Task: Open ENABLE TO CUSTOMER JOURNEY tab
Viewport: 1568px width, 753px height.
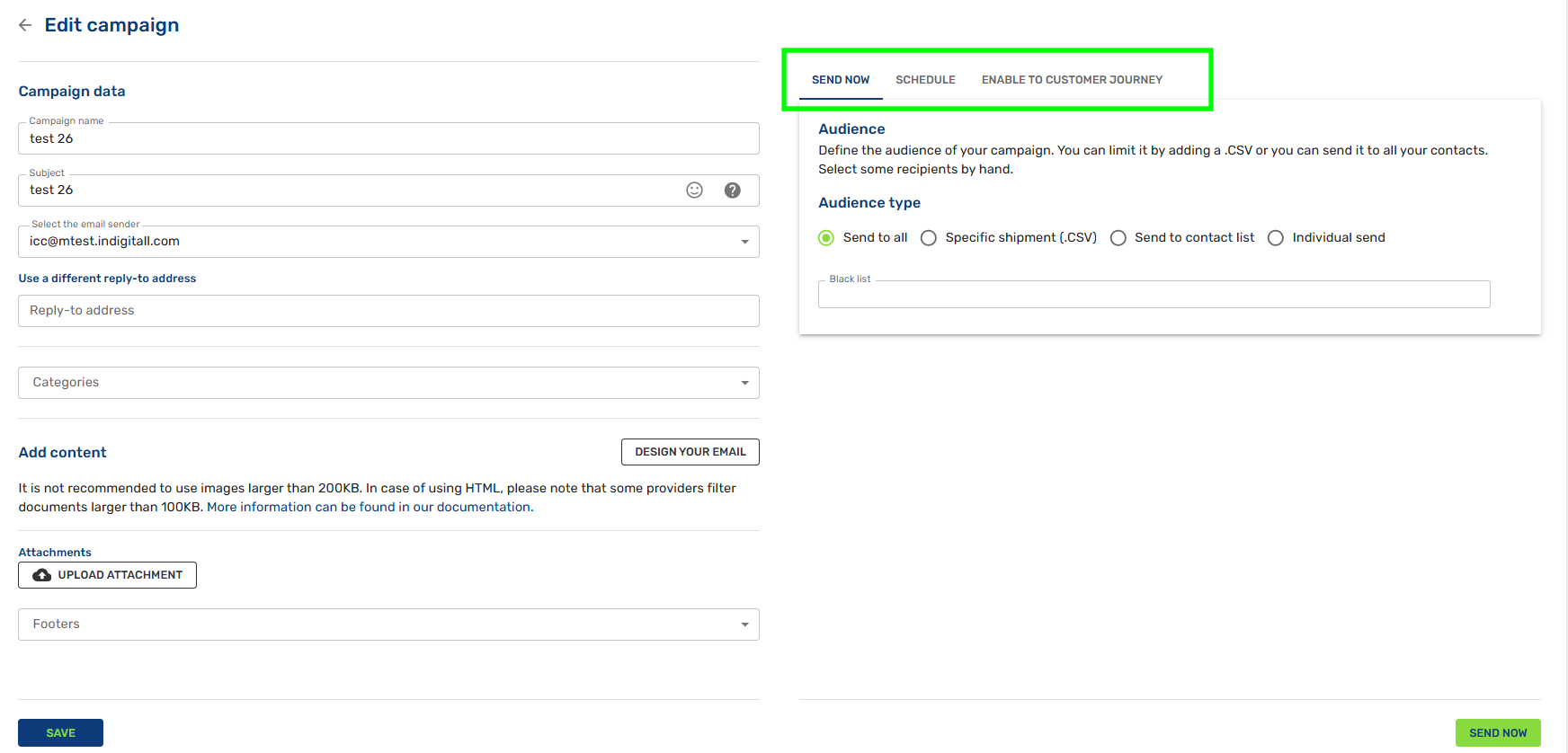Action: click(x=1072, y=80)
